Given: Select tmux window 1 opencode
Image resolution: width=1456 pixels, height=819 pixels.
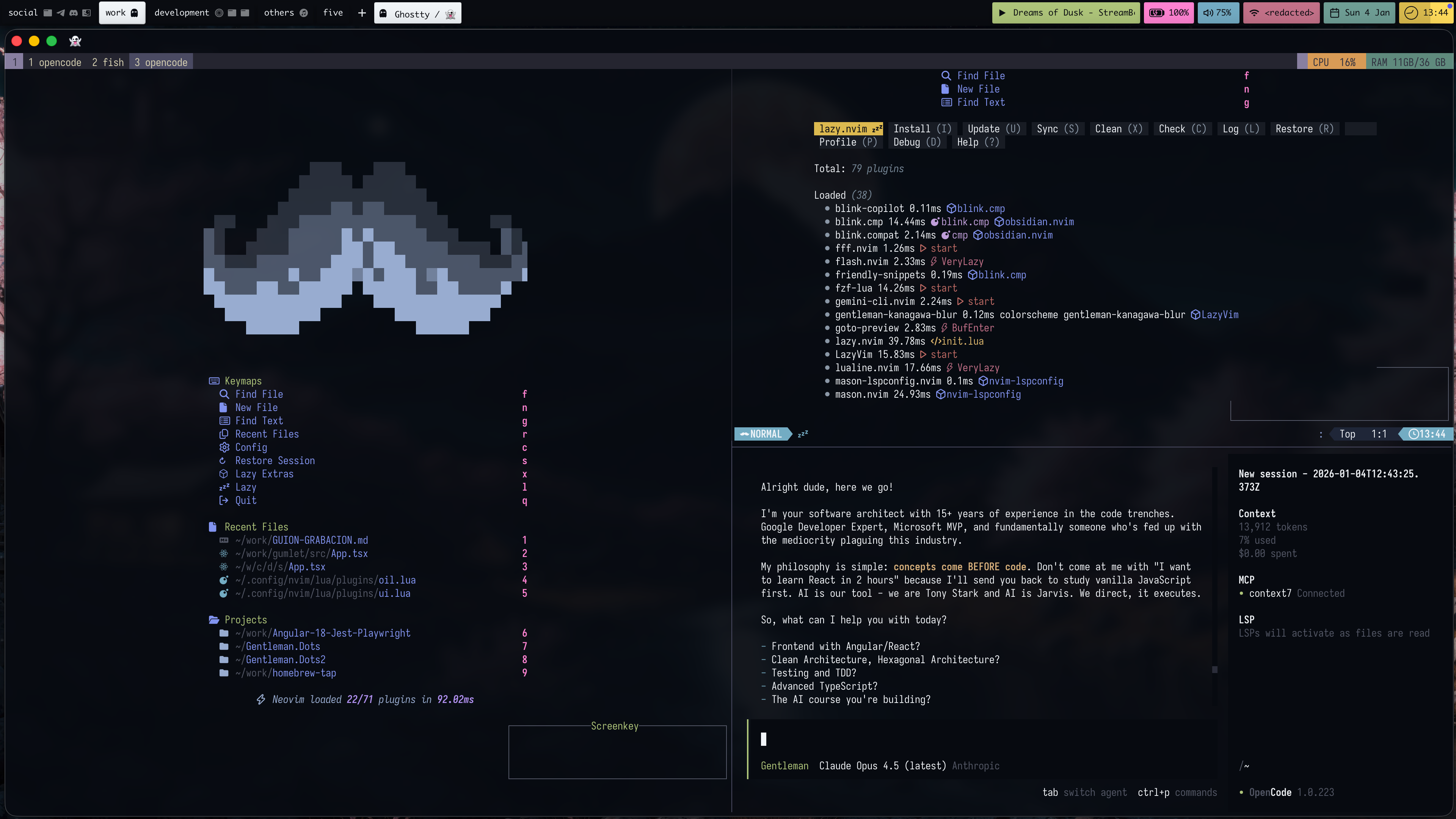Looking at the screenshot, I should click(55, 62).
